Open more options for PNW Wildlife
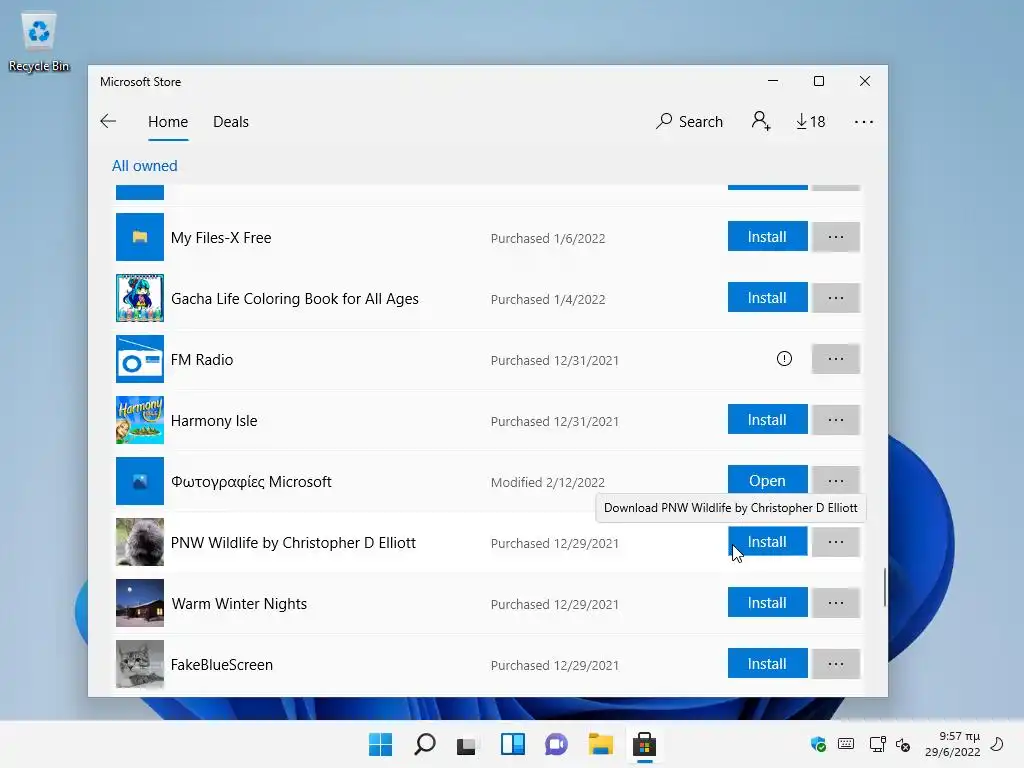This screenshot has width=1024, height=768. pos(835,542)
